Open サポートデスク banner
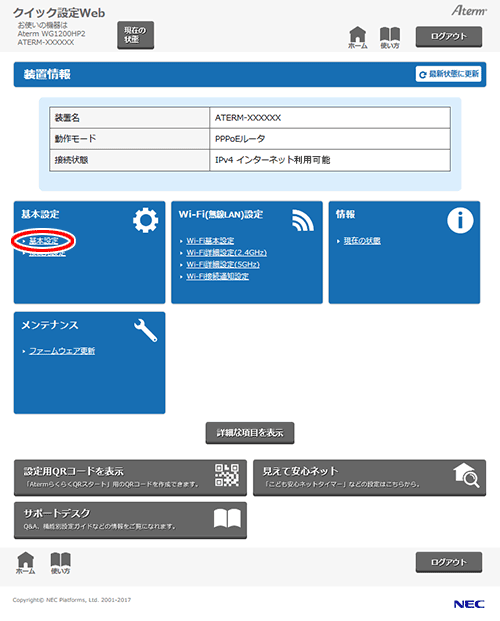Viewport: 500px width, 621px height. click(130, 520)
